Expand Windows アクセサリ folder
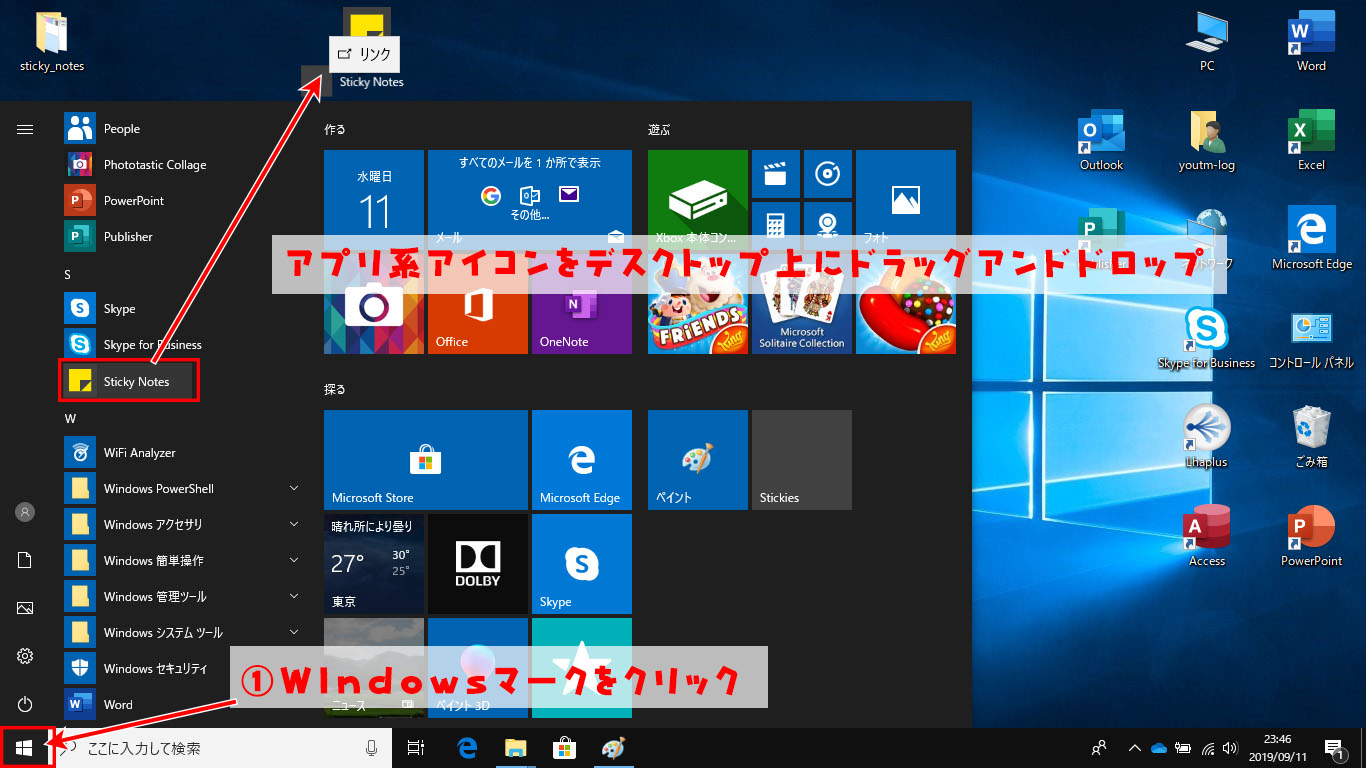 [x=183, y=525]
